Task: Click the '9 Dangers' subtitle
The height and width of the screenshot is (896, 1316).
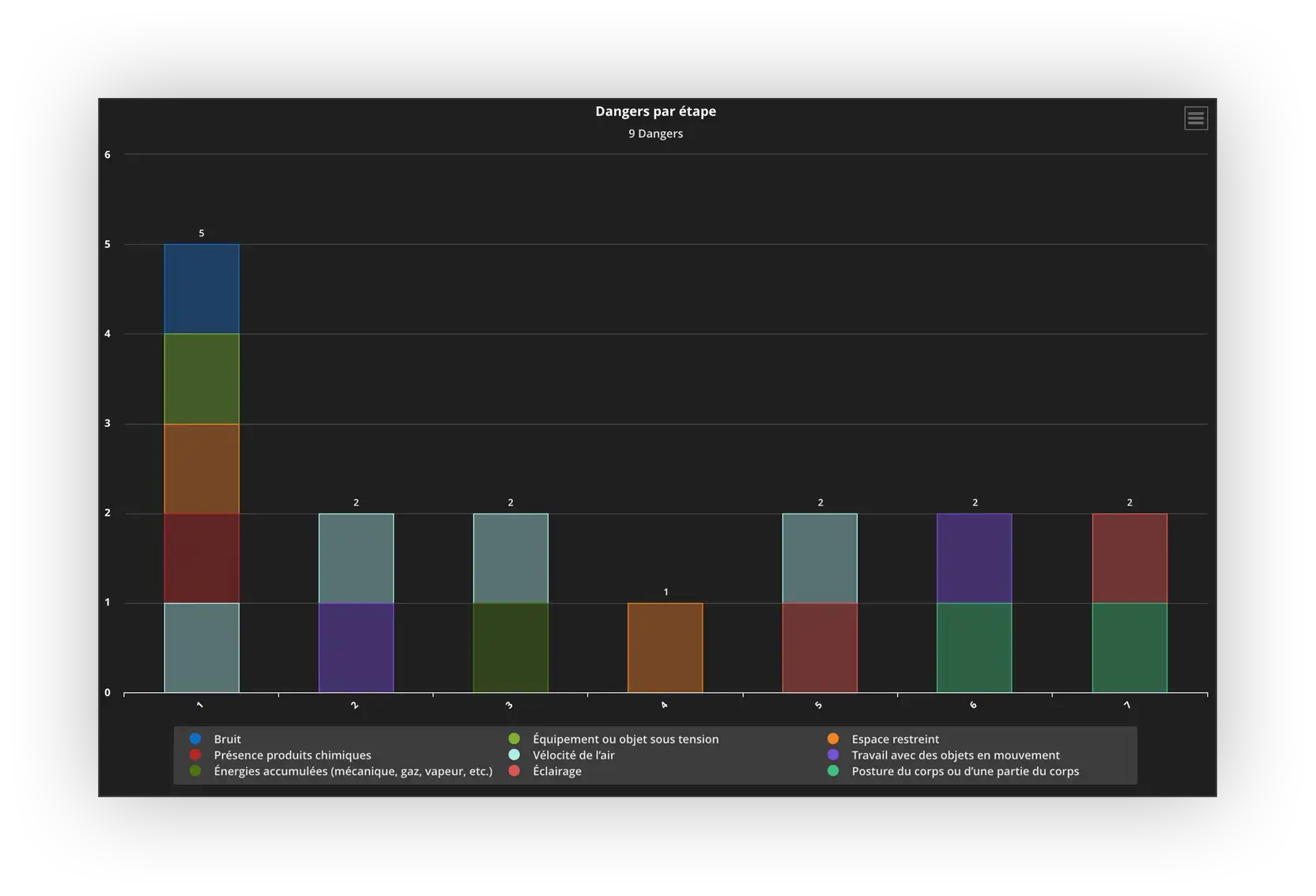Action: (656, 134)
